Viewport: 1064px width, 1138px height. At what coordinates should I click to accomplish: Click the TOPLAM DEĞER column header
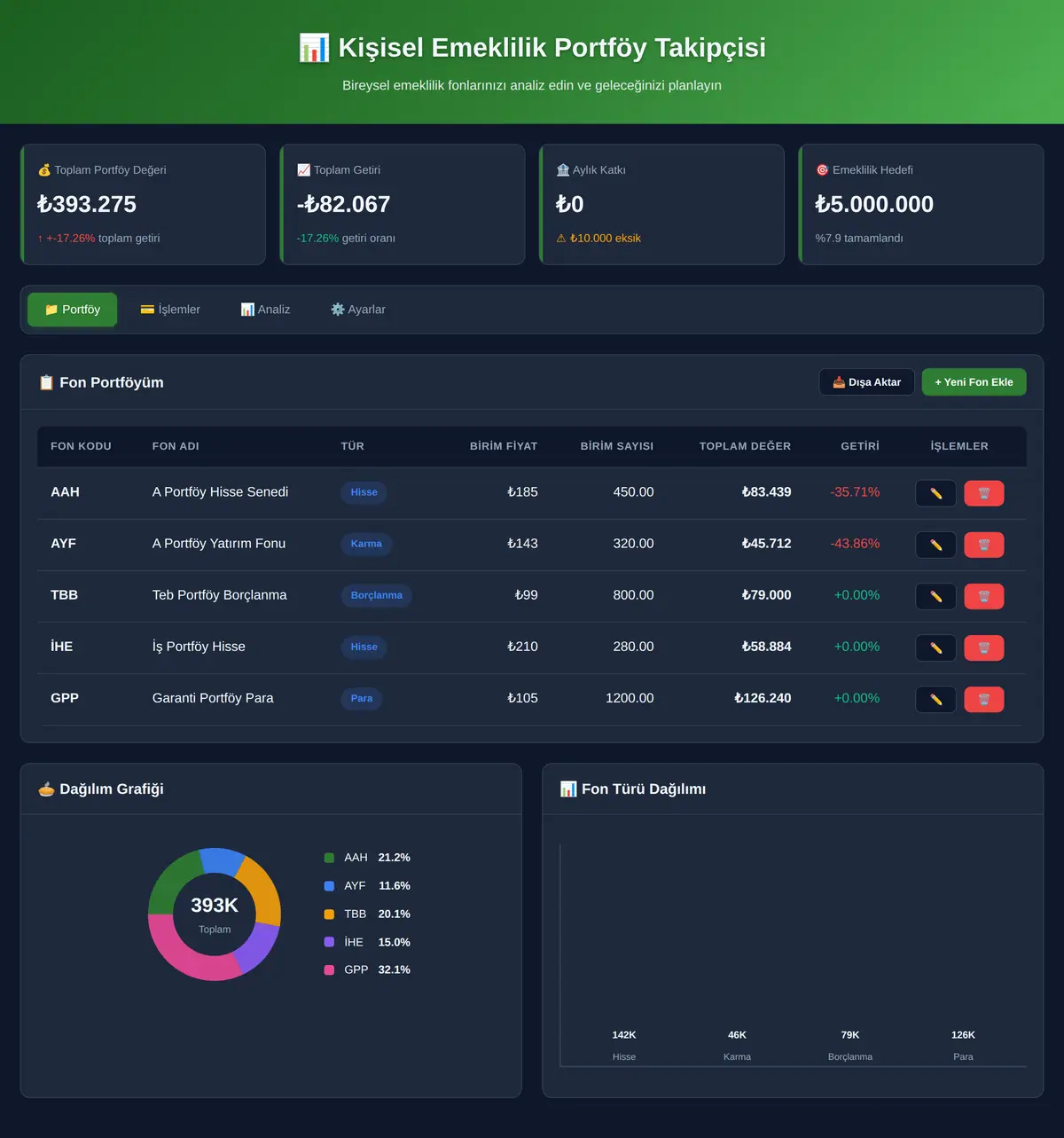tap(745, 446)
